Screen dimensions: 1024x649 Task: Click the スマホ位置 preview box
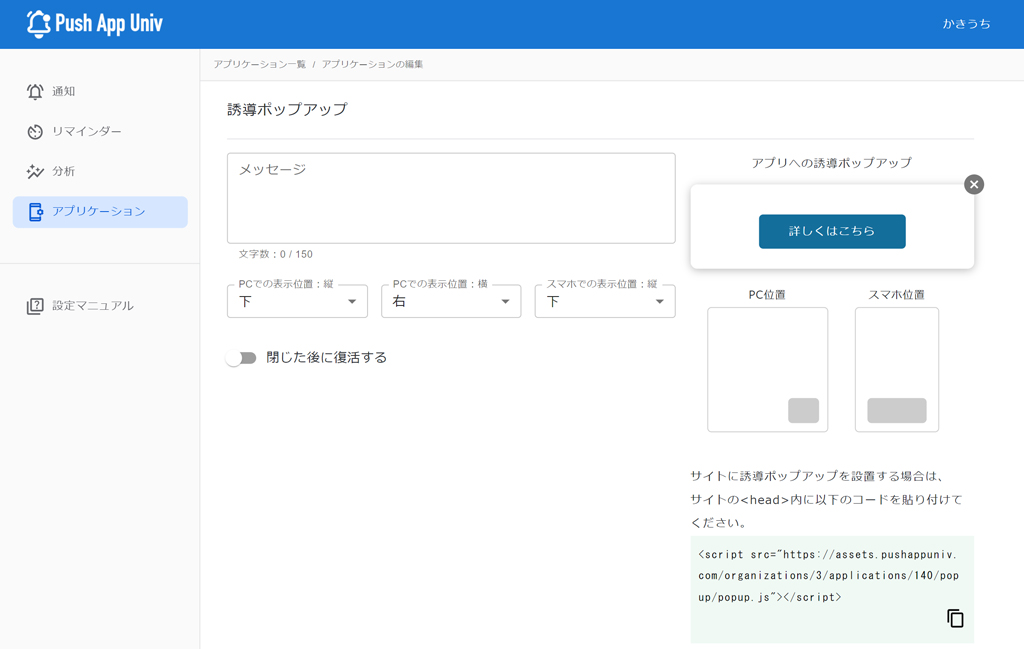pos(897,370)
